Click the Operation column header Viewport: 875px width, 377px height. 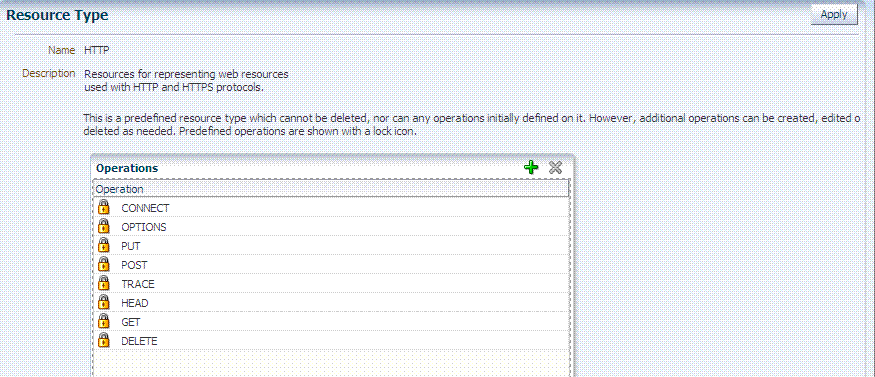(x=331, y=189)
